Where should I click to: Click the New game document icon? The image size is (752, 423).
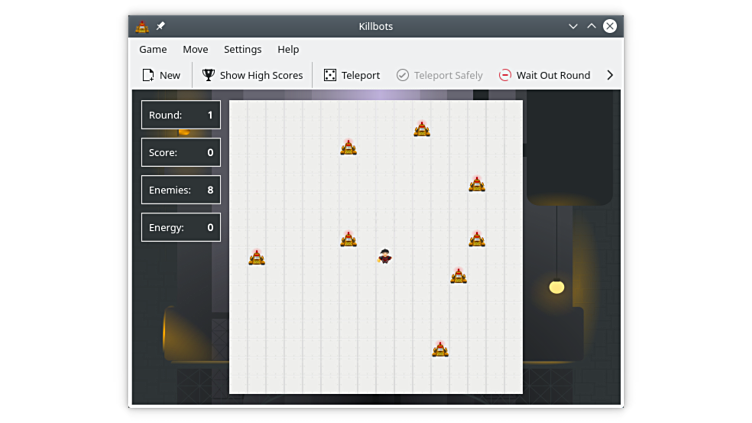click(x=148, y=75)
